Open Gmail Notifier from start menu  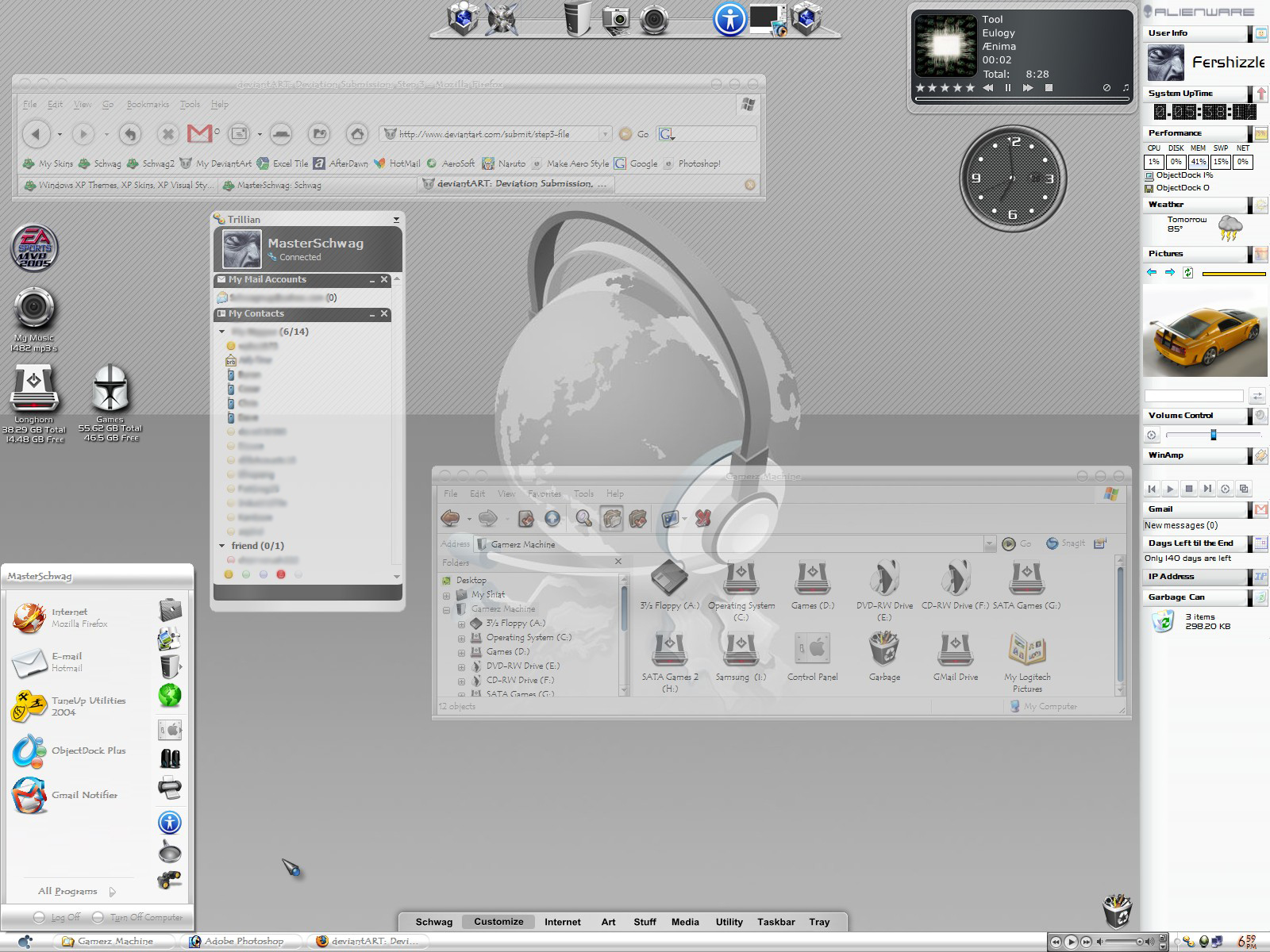[65, 795]
